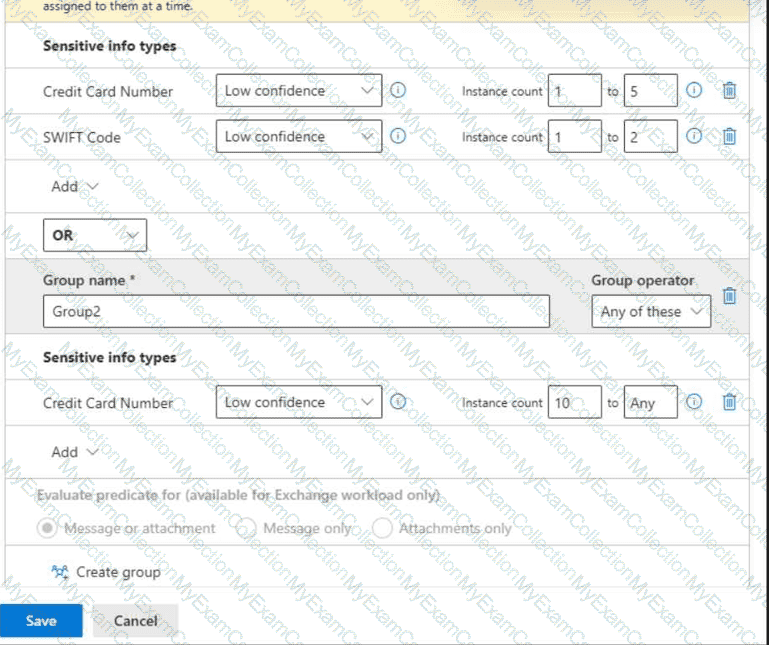769x645 pixels.
Task: Open Group operator 'Any of these' dropdown
Action: [x=651, y=312]
